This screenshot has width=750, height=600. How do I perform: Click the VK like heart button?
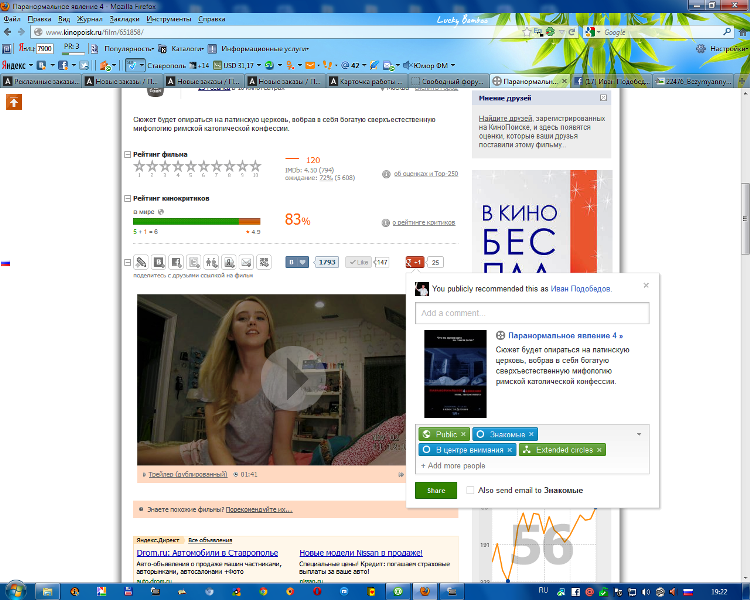(297, 262)
